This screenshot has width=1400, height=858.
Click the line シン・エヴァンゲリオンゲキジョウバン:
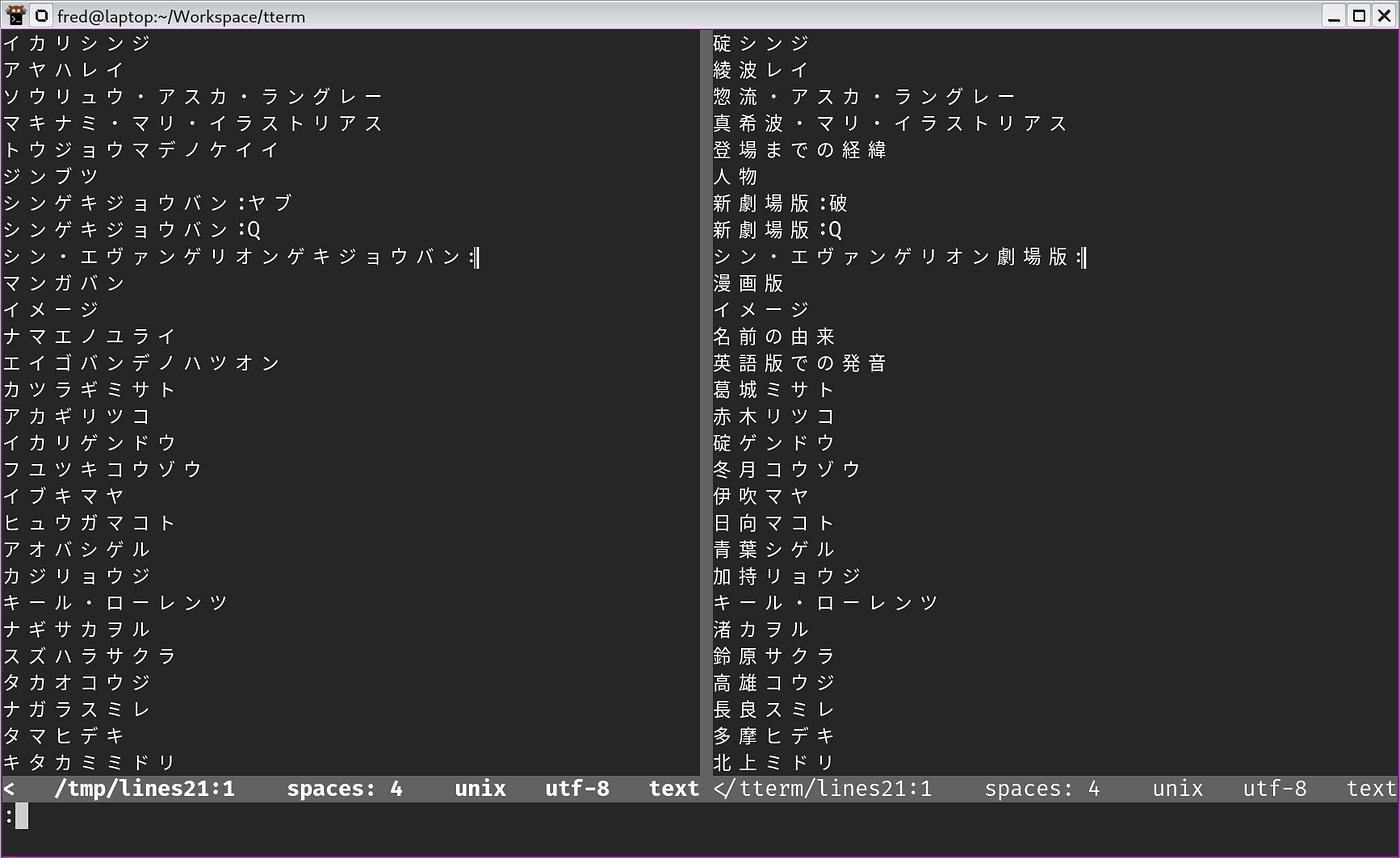[x=239, y=257]
